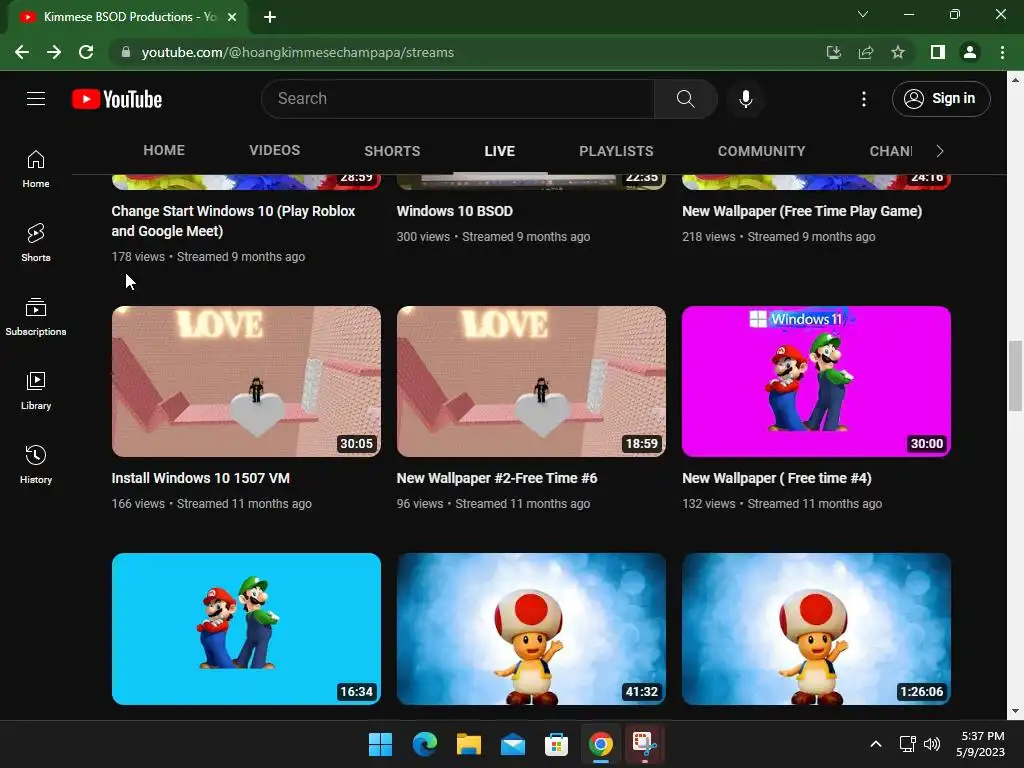Screen dimensions: 1024x768
Task: Show hidden system tray icons
Action: (876, 744)
